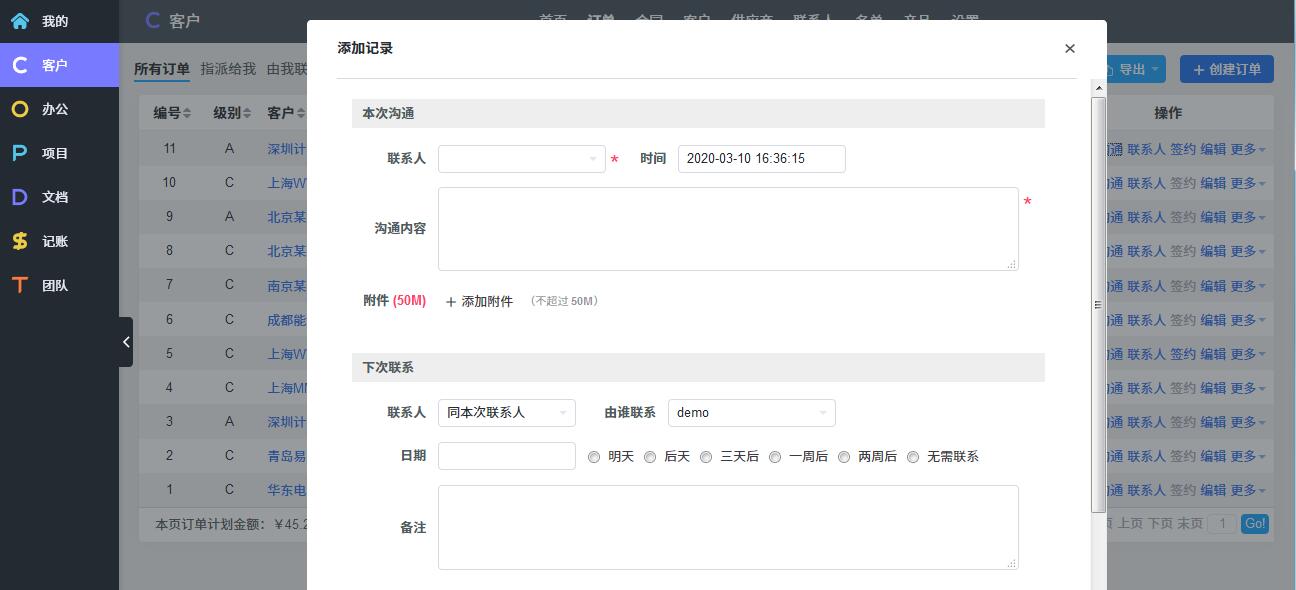Select the 明天 radio button

pos(594,457)
